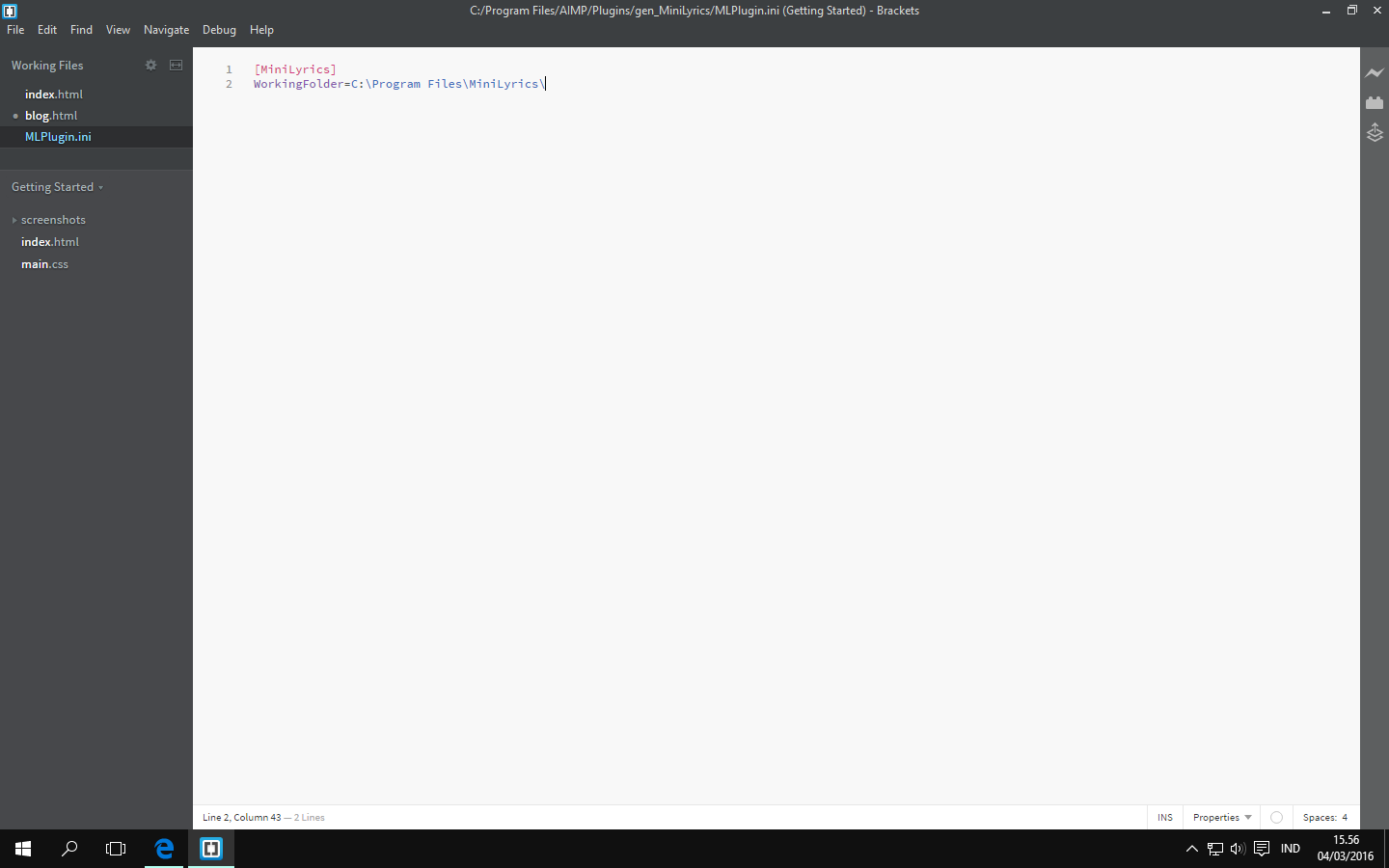Open the Working Files settings gear

point(150,65)
